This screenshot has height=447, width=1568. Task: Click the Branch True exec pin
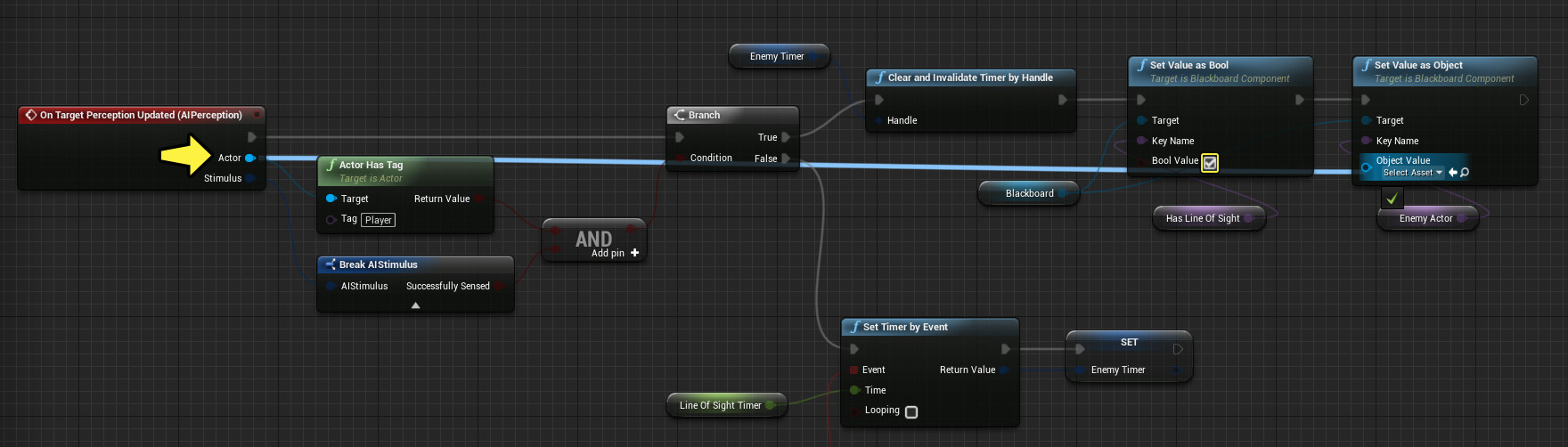(786, 137)
